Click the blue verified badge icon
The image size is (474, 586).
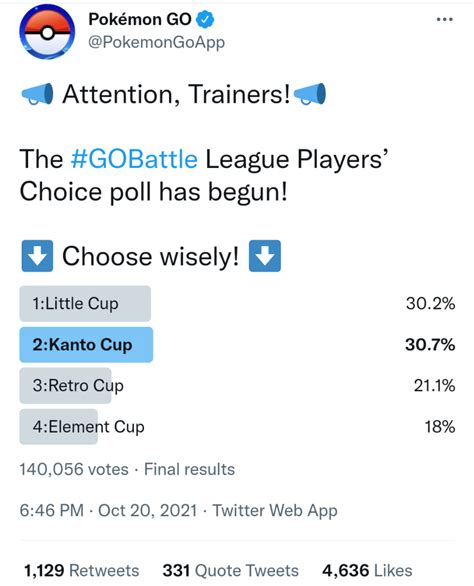click(205, 19)
